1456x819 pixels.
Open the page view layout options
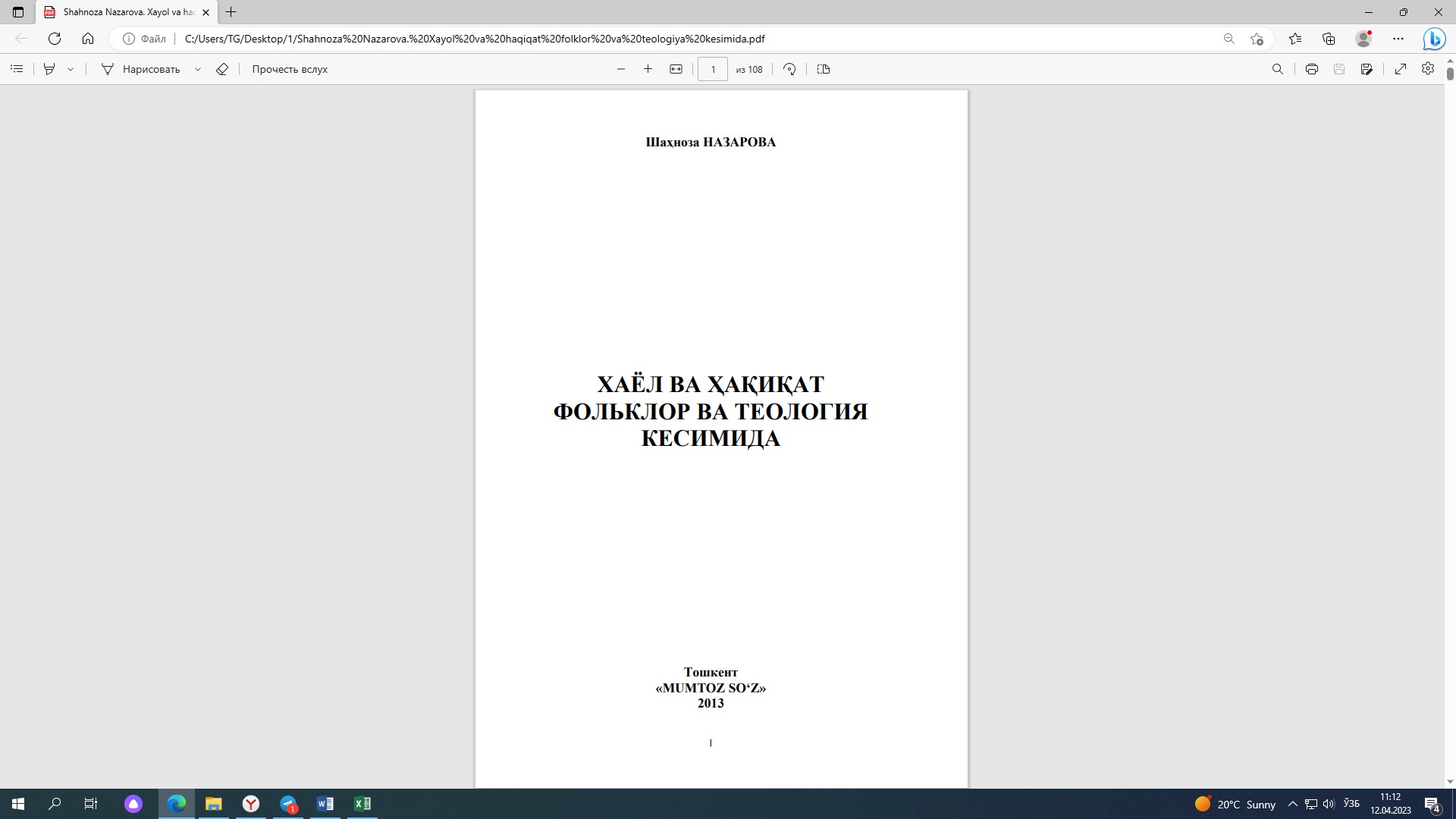[824, 69]
